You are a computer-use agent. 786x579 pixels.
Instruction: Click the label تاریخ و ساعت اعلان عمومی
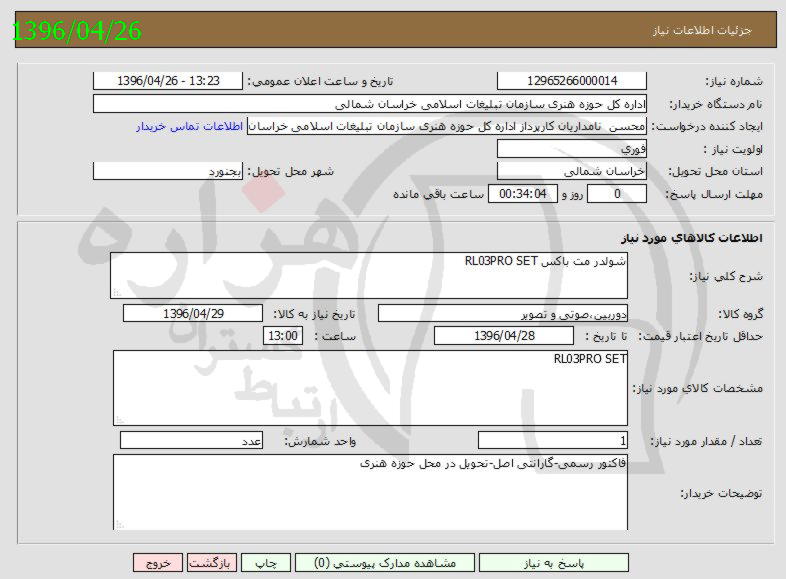coord(320,81)
